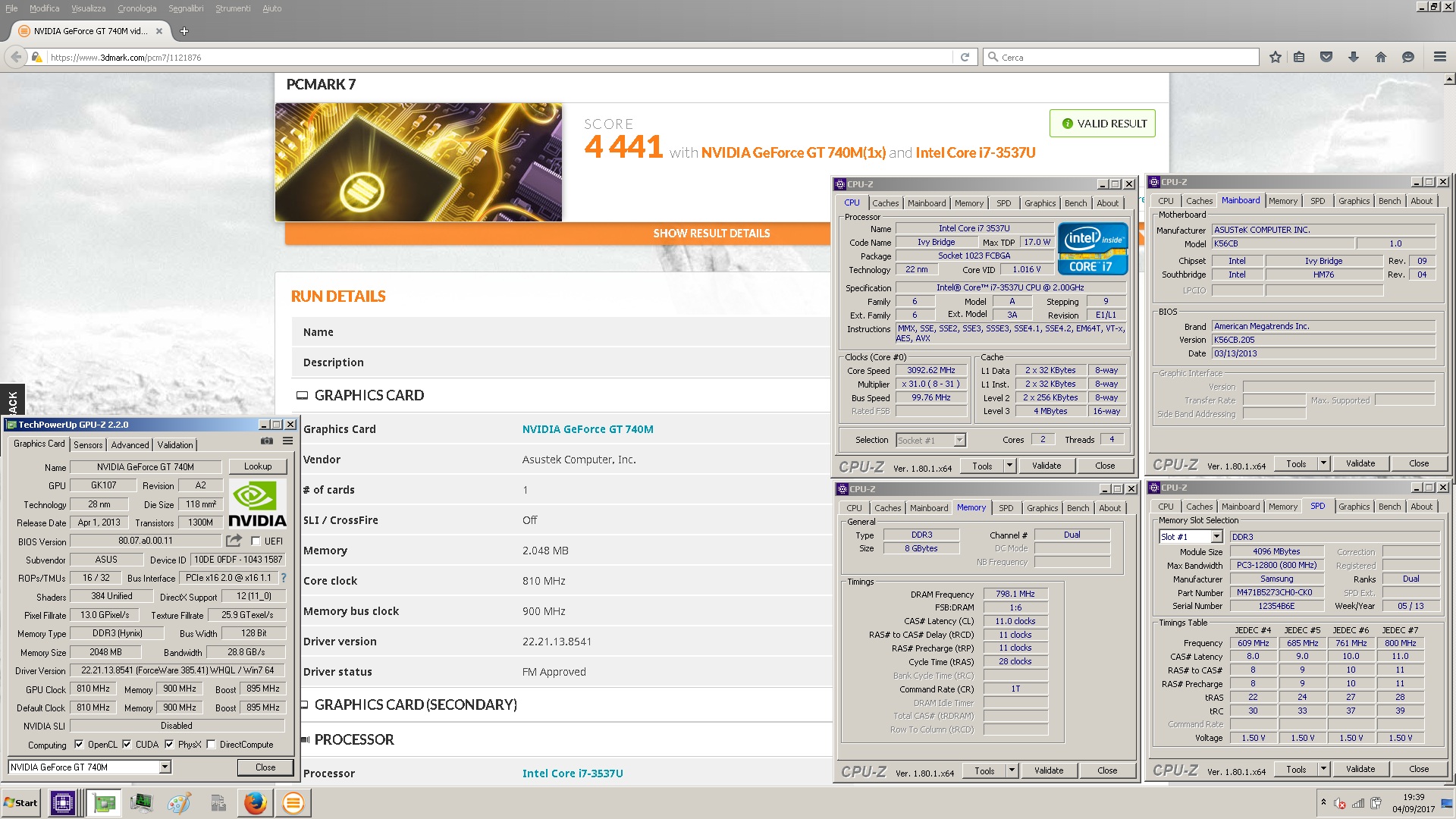Click the 19:39 taskbar clock
This screenshot has width=1456, height=819.
coord(1414,797)
